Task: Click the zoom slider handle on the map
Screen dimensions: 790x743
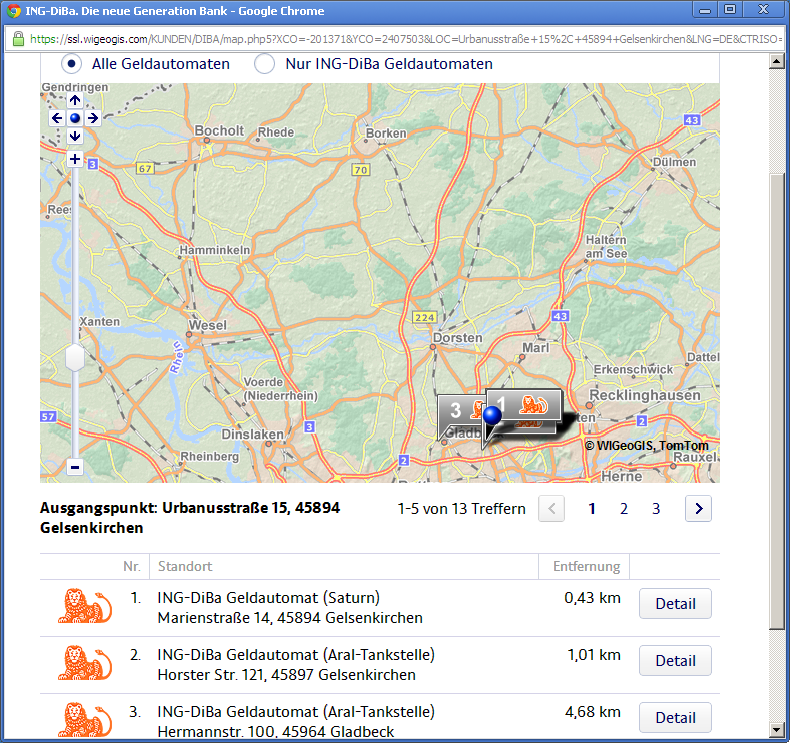Action: tap(75, 358)
